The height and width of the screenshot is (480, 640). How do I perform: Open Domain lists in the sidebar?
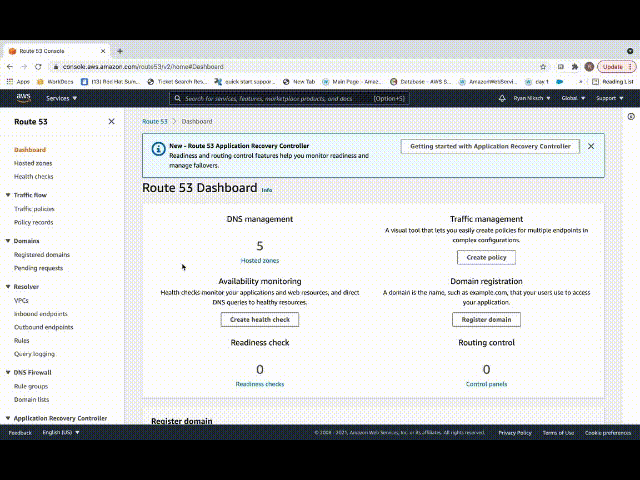pyautogui.click(x=31, y=400)
